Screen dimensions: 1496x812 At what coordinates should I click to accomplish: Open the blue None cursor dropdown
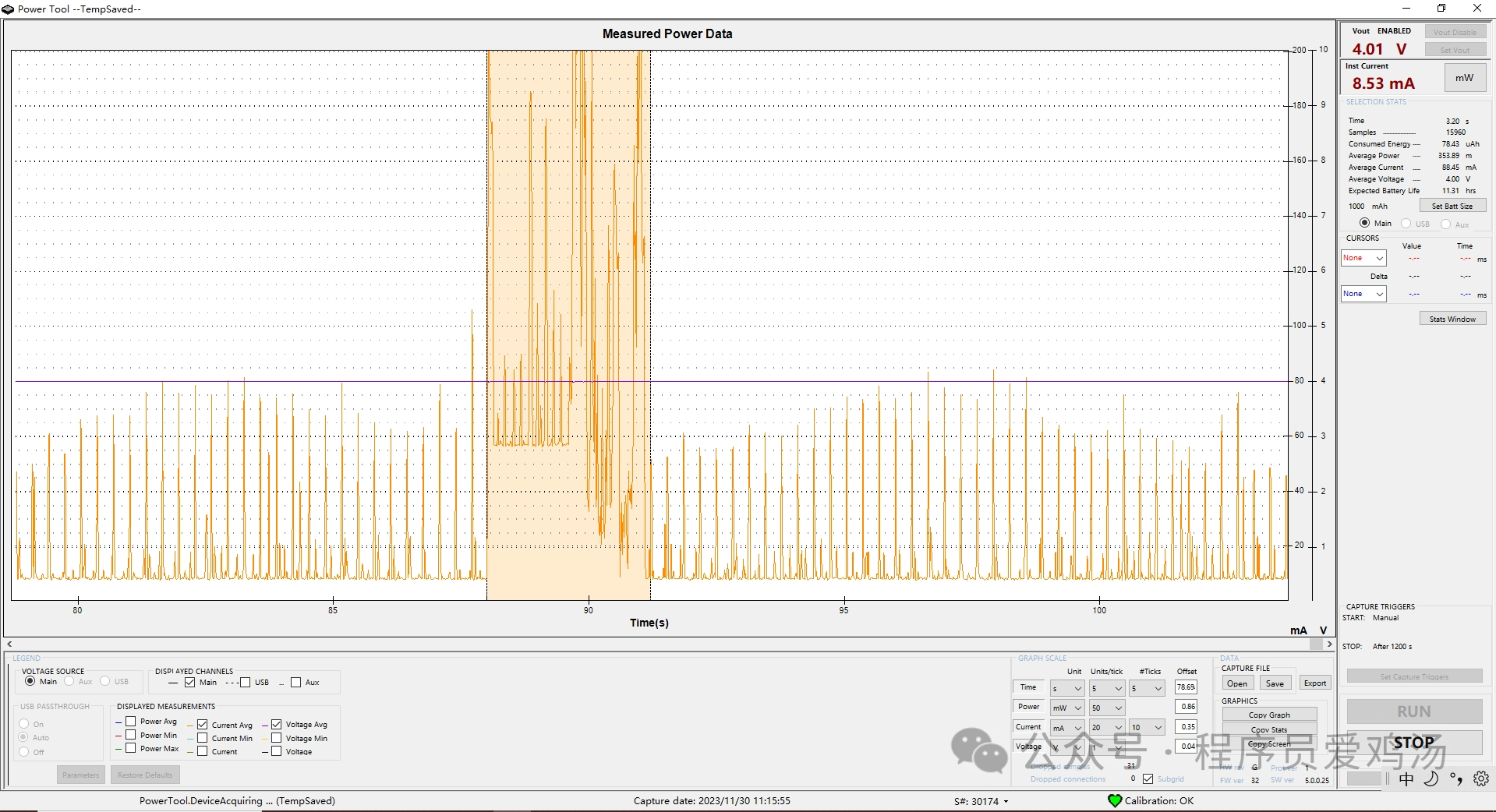(1363, 294)
